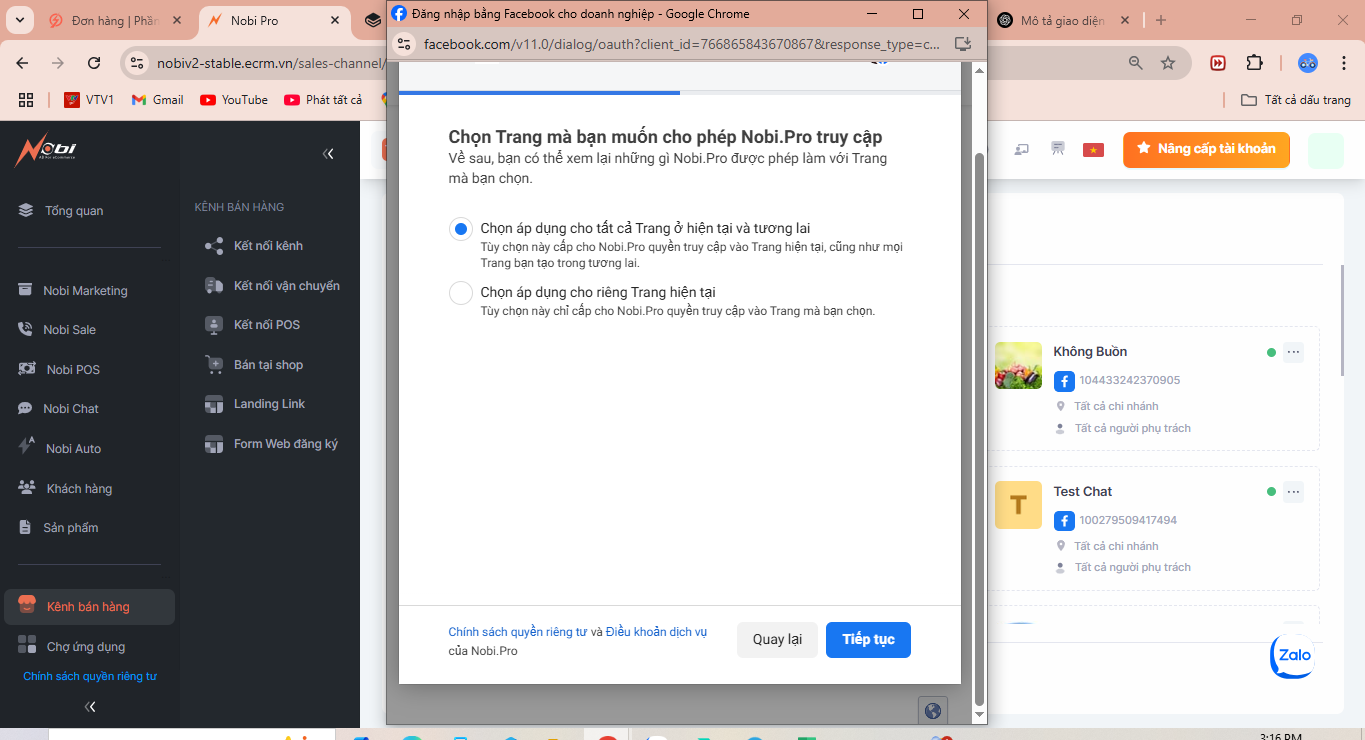Click the Zalo chat icon

(x=1292, y=657)
